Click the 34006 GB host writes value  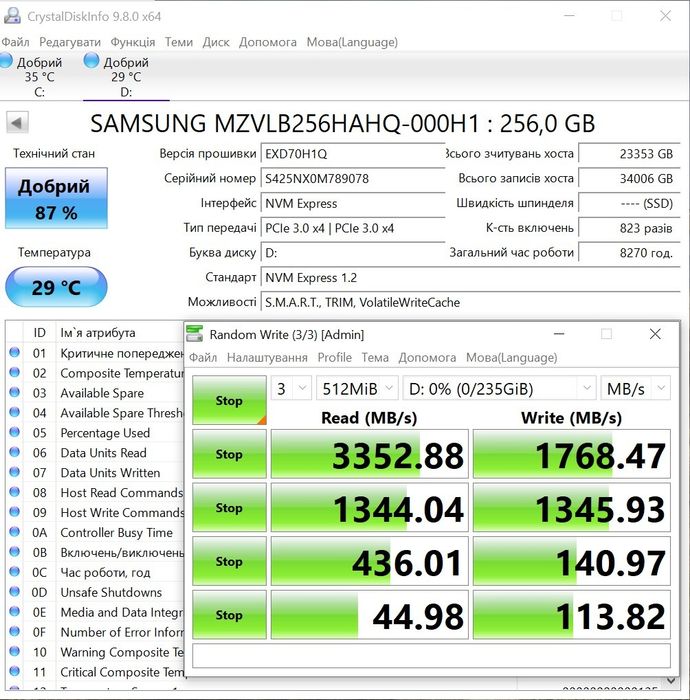(629, 179)
